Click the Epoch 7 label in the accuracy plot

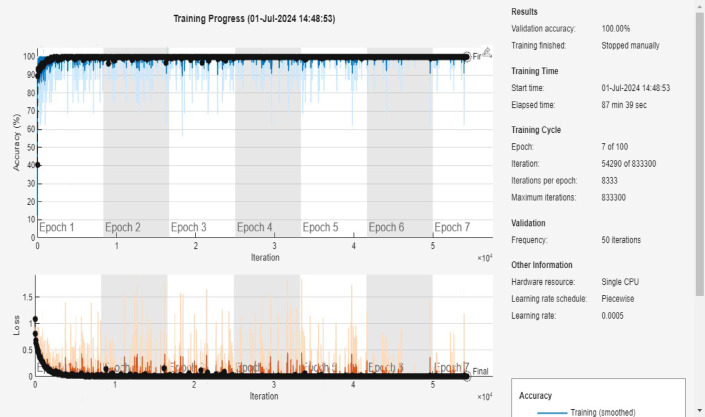pyautogui.click(x=452, y=227)
